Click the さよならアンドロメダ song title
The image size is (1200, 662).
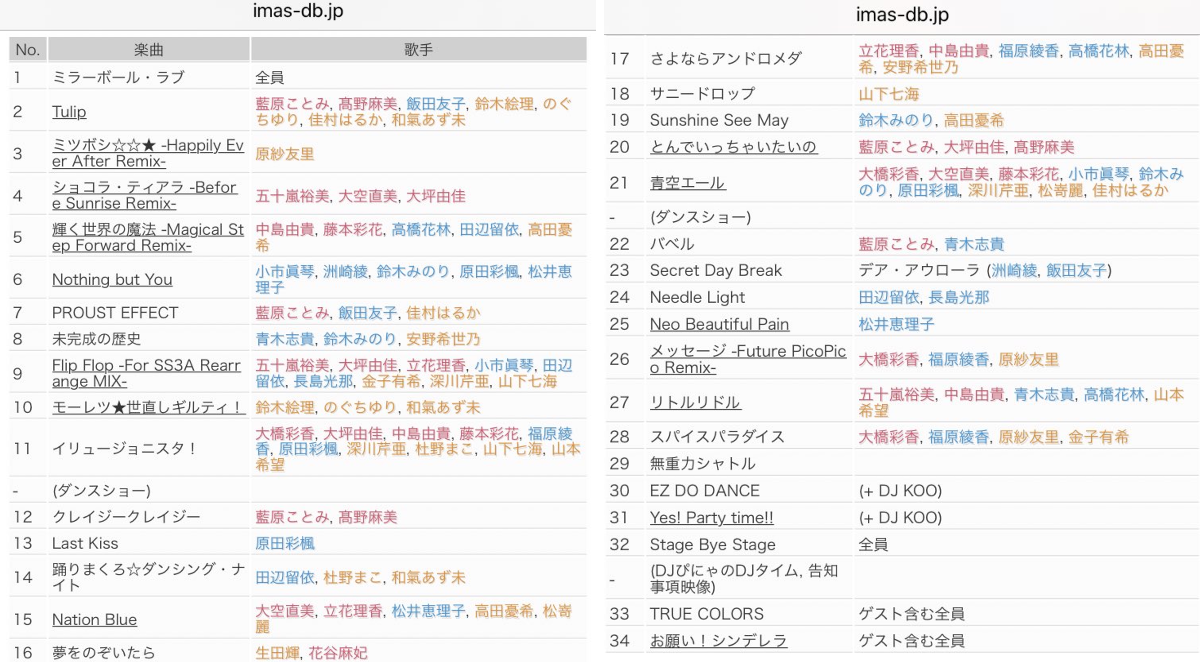pyautogui.click(x=726, y=59)
